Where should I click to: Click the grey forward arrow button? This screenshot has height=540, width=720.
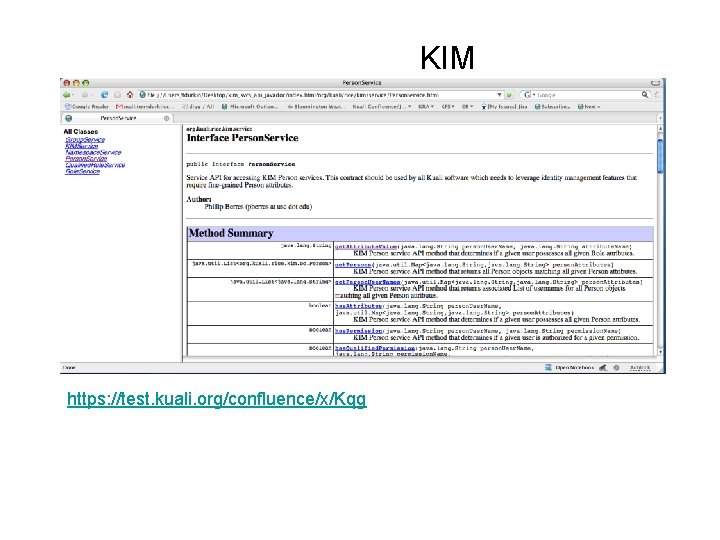click(85, 95)
